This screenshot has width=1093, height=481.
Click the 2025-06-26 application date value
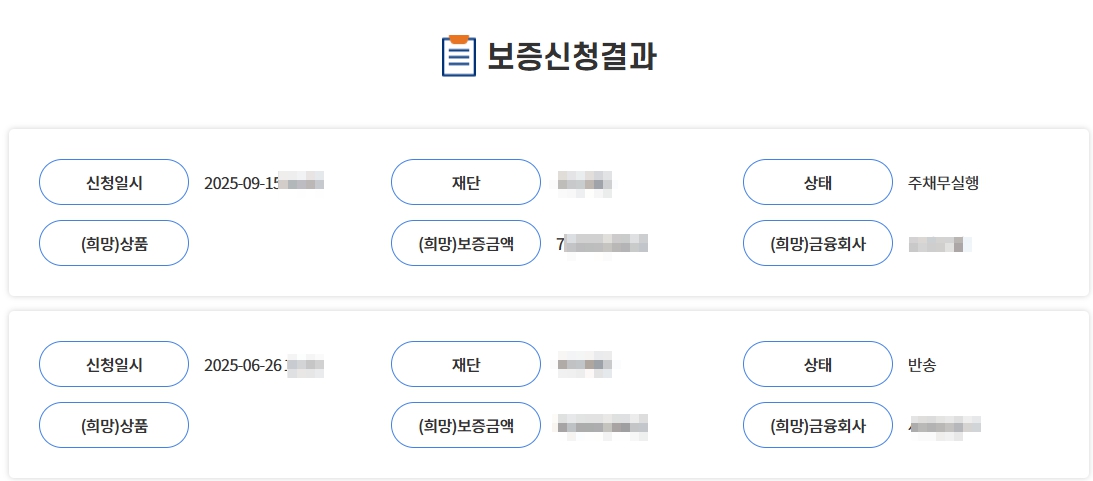[263, 365]
